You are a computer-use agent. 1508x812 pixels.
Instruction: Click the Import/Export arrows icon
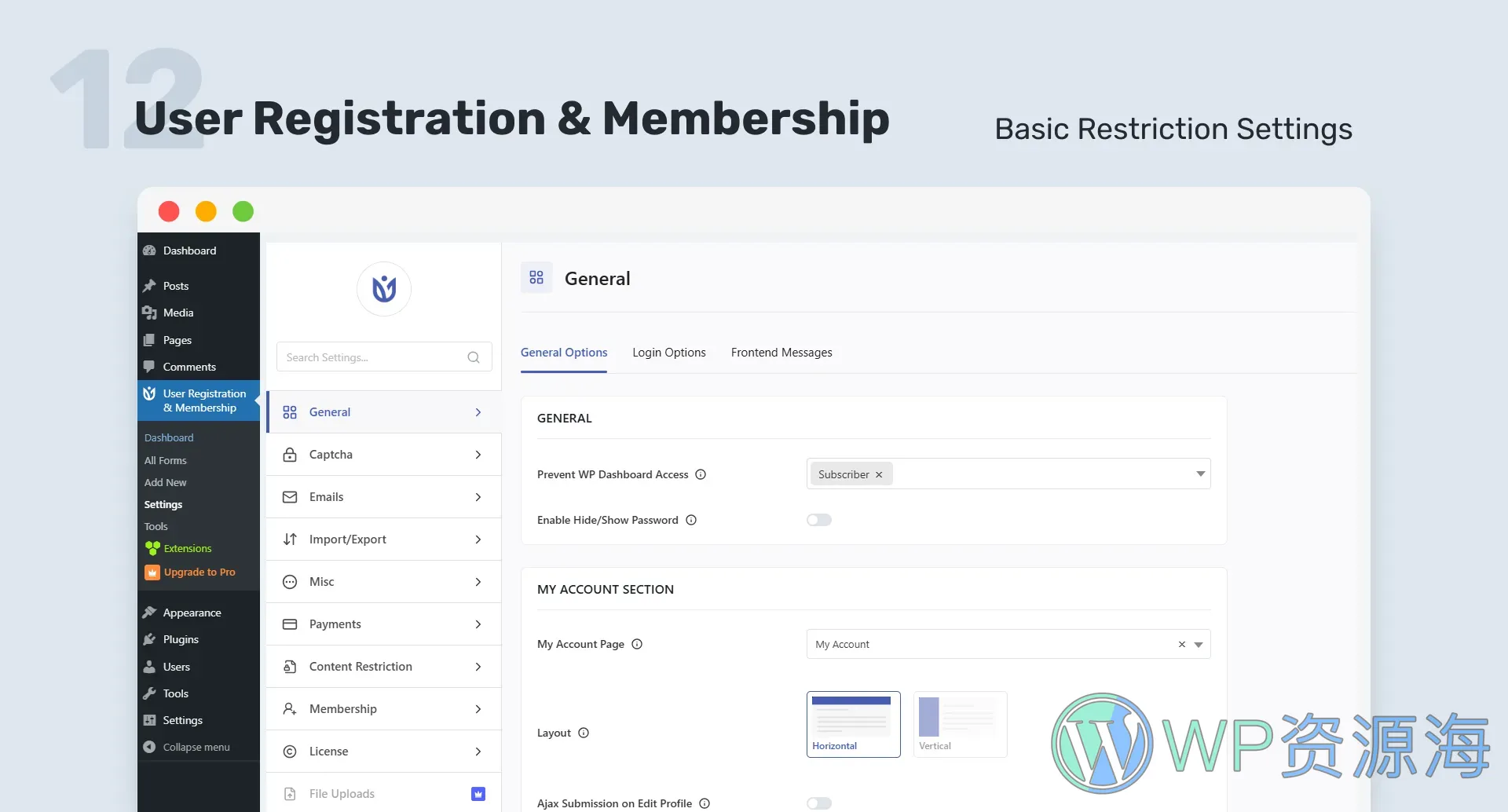(290, 540)
